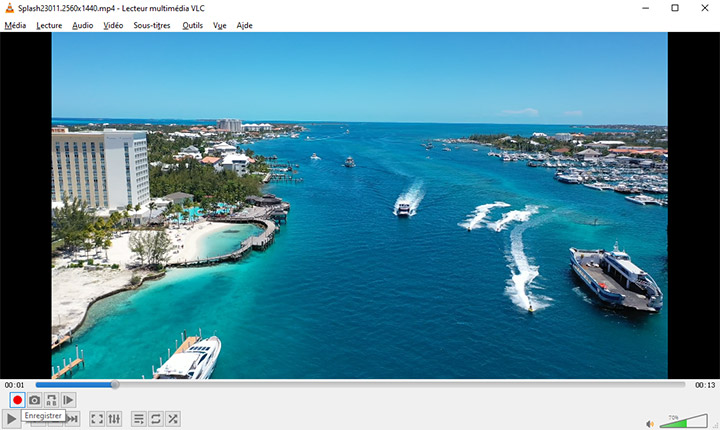Adjust the volume slider
Screen dimensions: 720x430
[683, 421]
